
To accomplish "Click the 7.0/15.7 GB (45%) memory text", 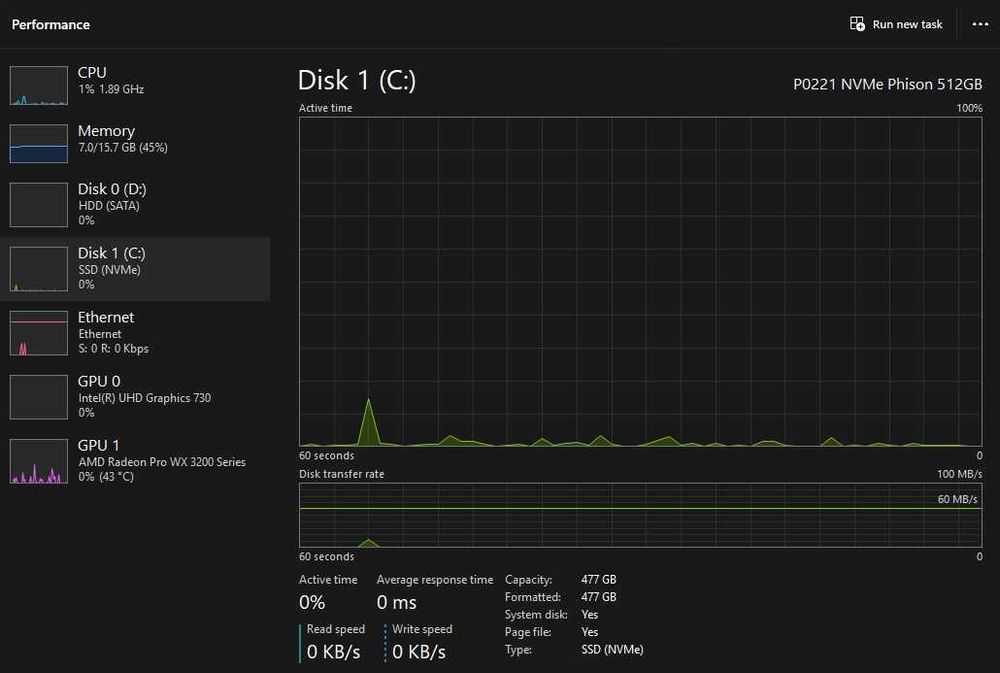I will pos(122,147).
